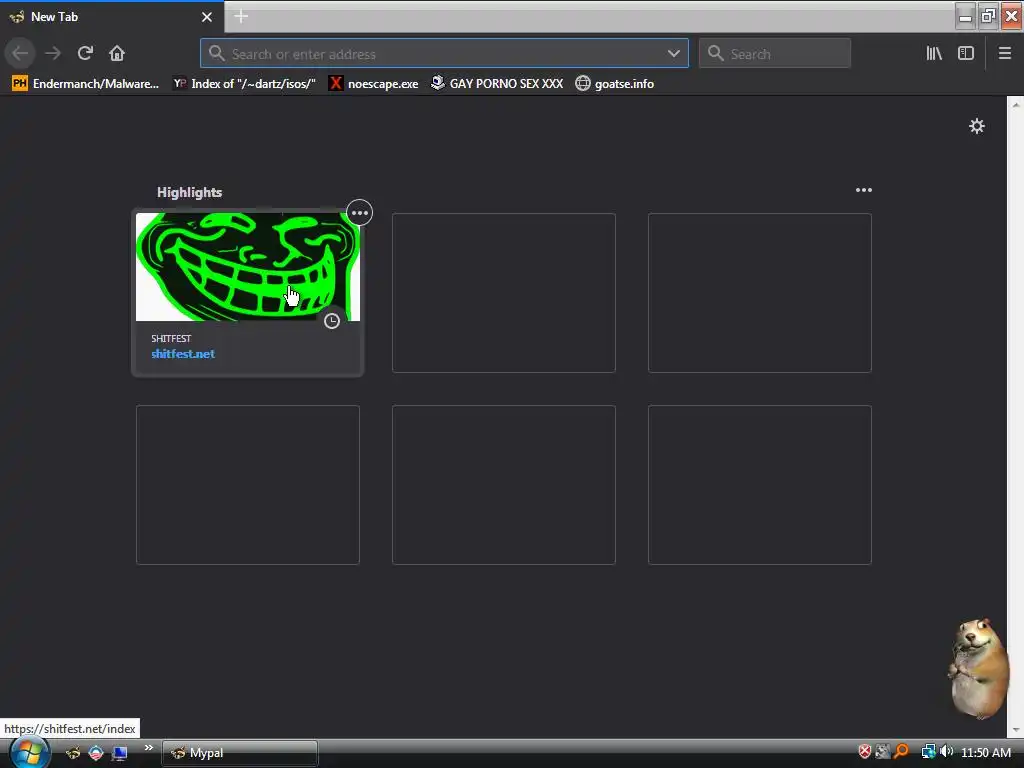Open the Endermanch/Malware bookmark
This screenshot has height=768, width=1024.
coord(86,84)
